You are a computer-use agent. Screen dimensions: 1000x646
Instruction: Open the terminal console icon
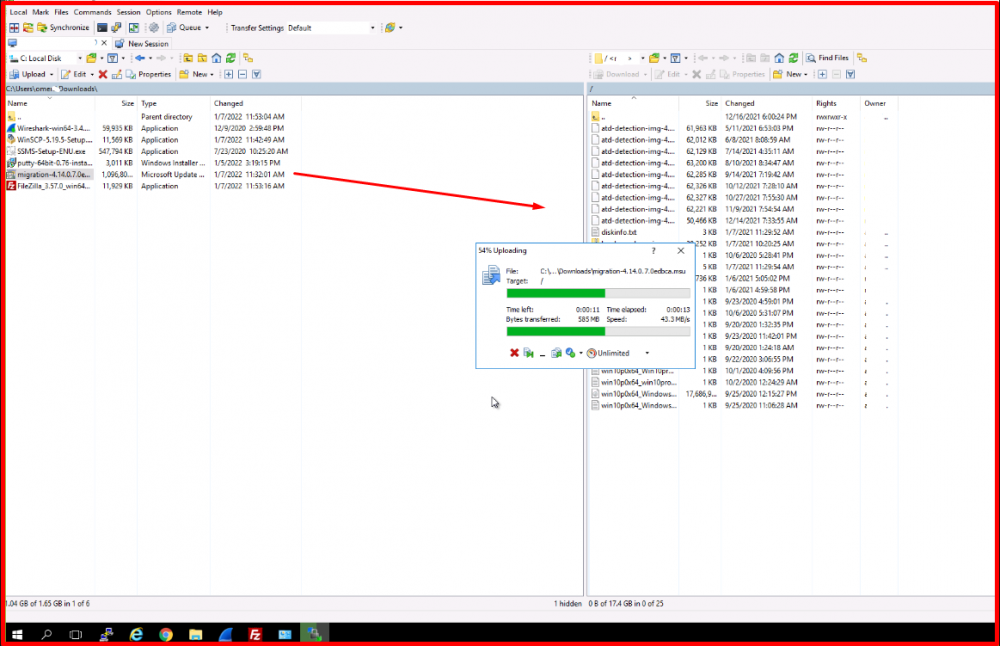(102, 27)
